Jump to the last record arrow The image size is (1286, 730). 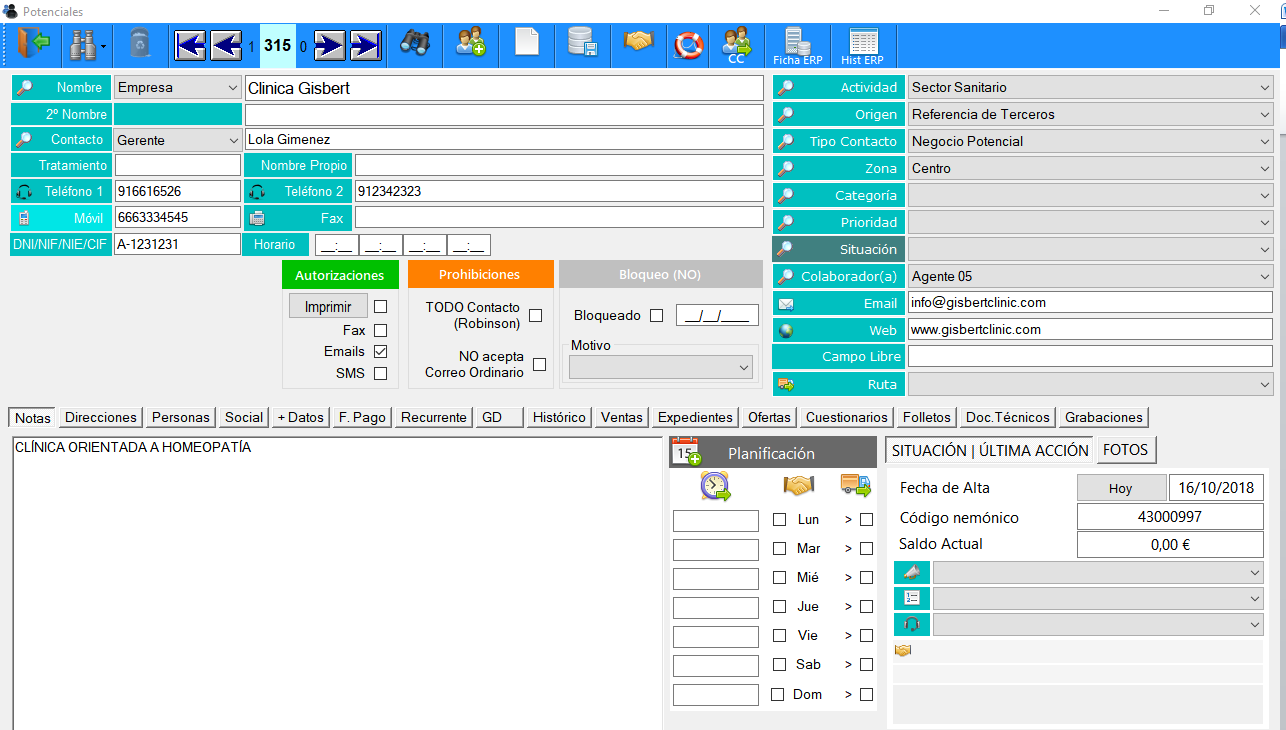pos(365,45)
